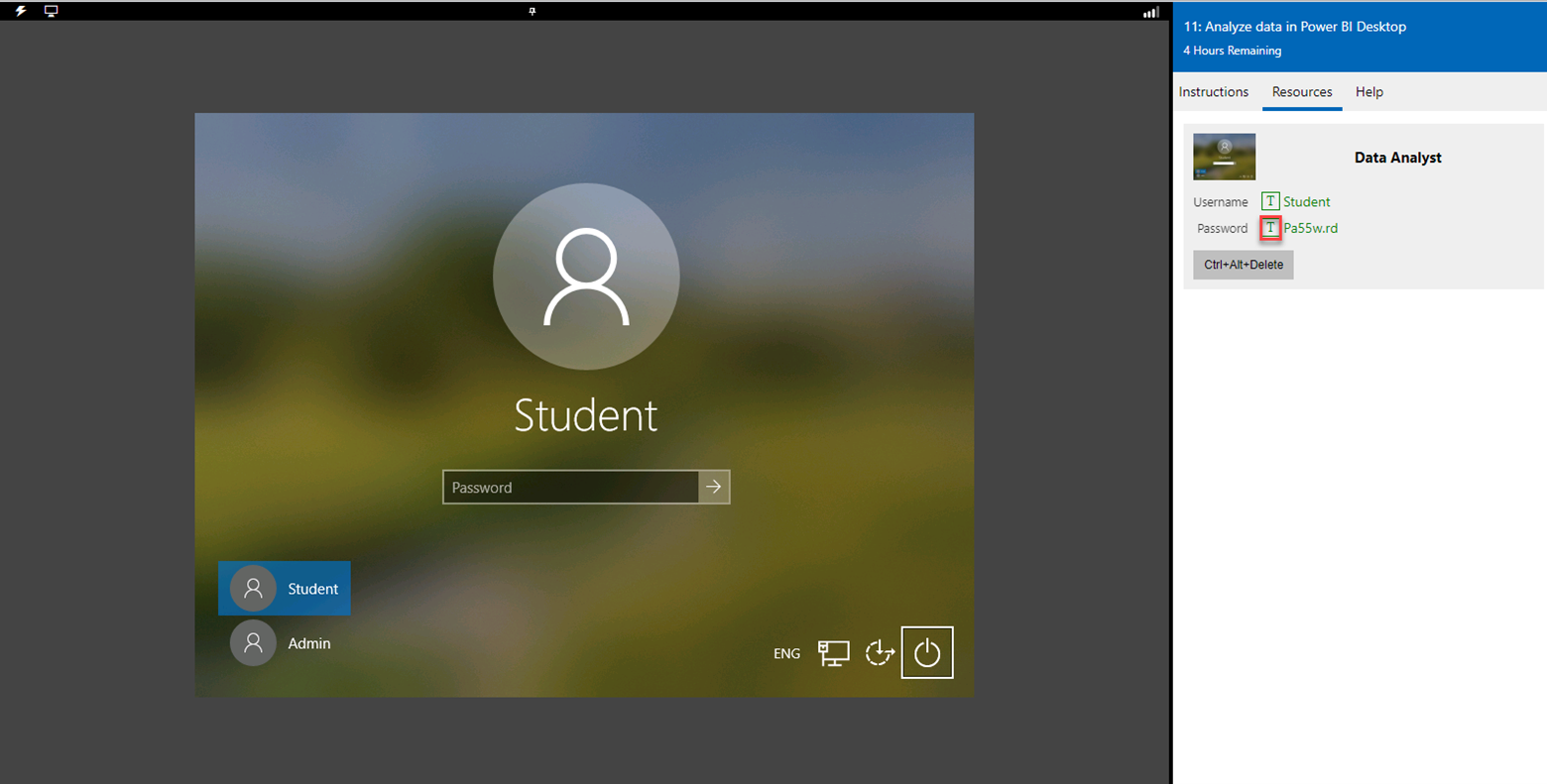Screen dimensions: 1547x784
Task: Click the type-text icon next to Pa55w.rd
Action: point(1270,228)
